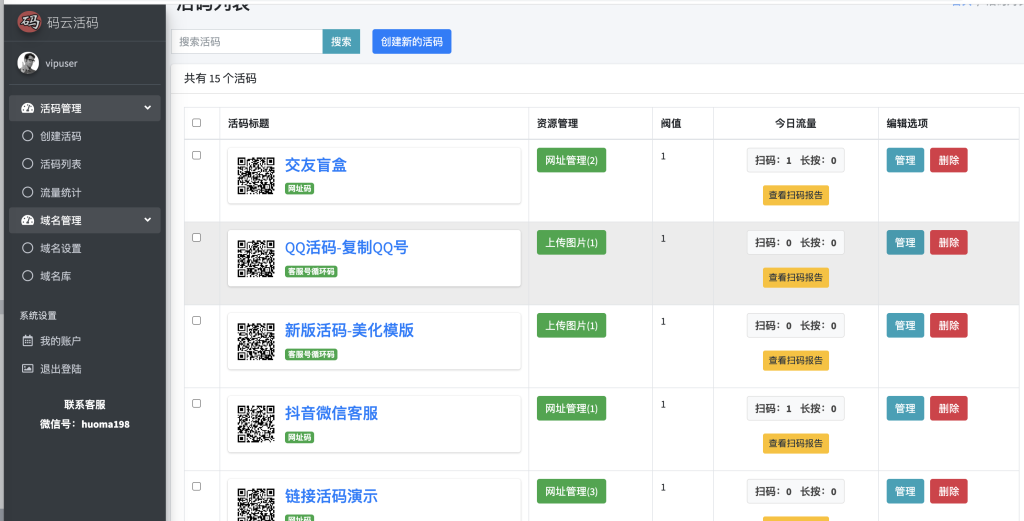Click the circle icon next to 创建活码

point(27,136)
